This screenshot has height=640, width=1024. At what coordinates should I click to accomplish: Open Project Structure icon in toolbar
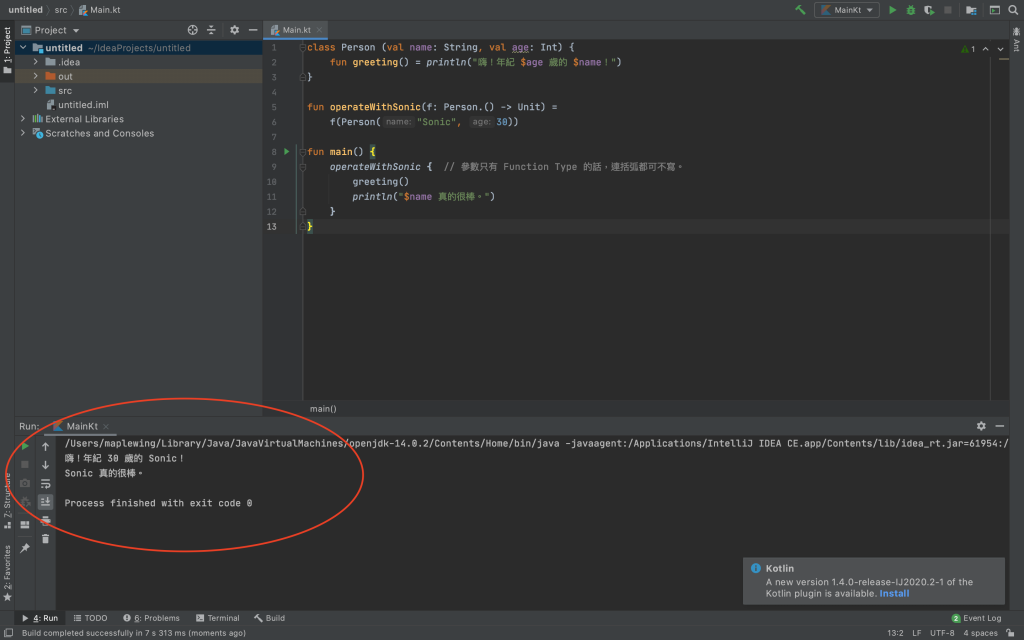(971, 10)
